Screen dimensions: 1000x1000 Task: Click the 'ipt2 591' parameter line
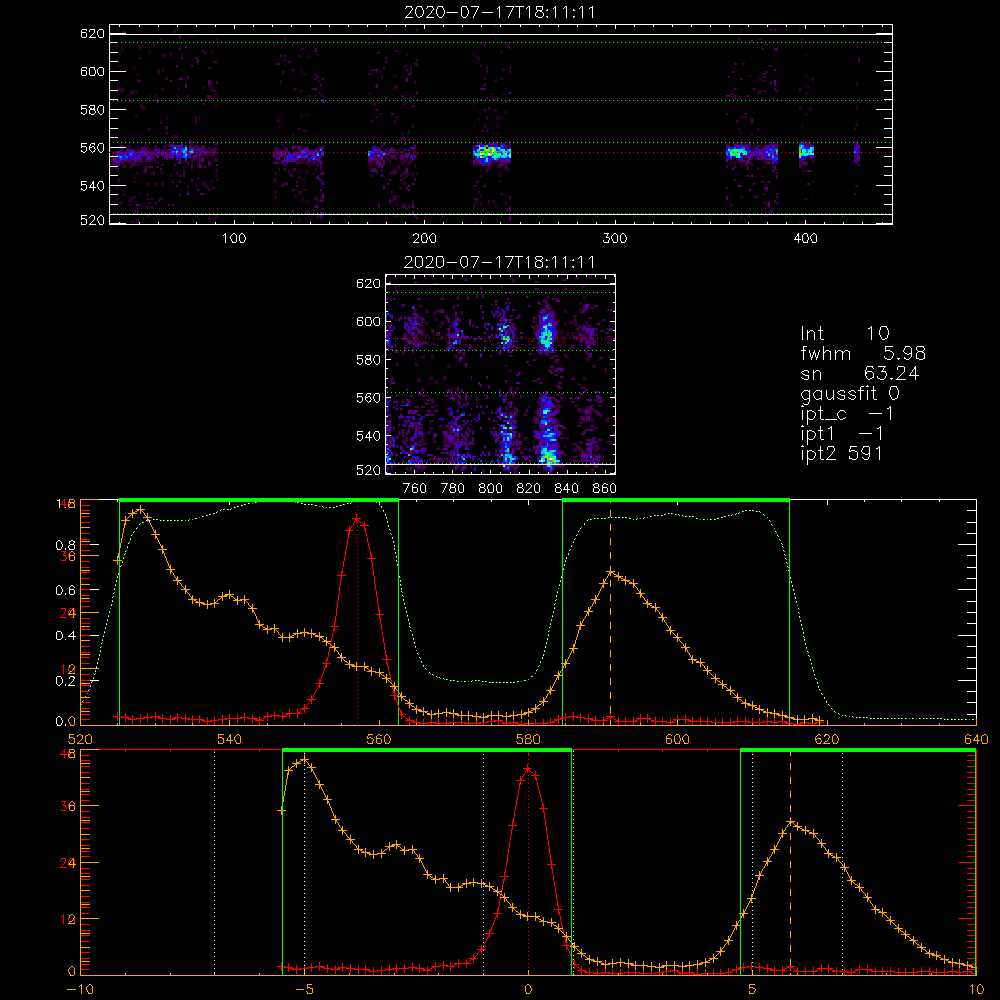[842, 453]
